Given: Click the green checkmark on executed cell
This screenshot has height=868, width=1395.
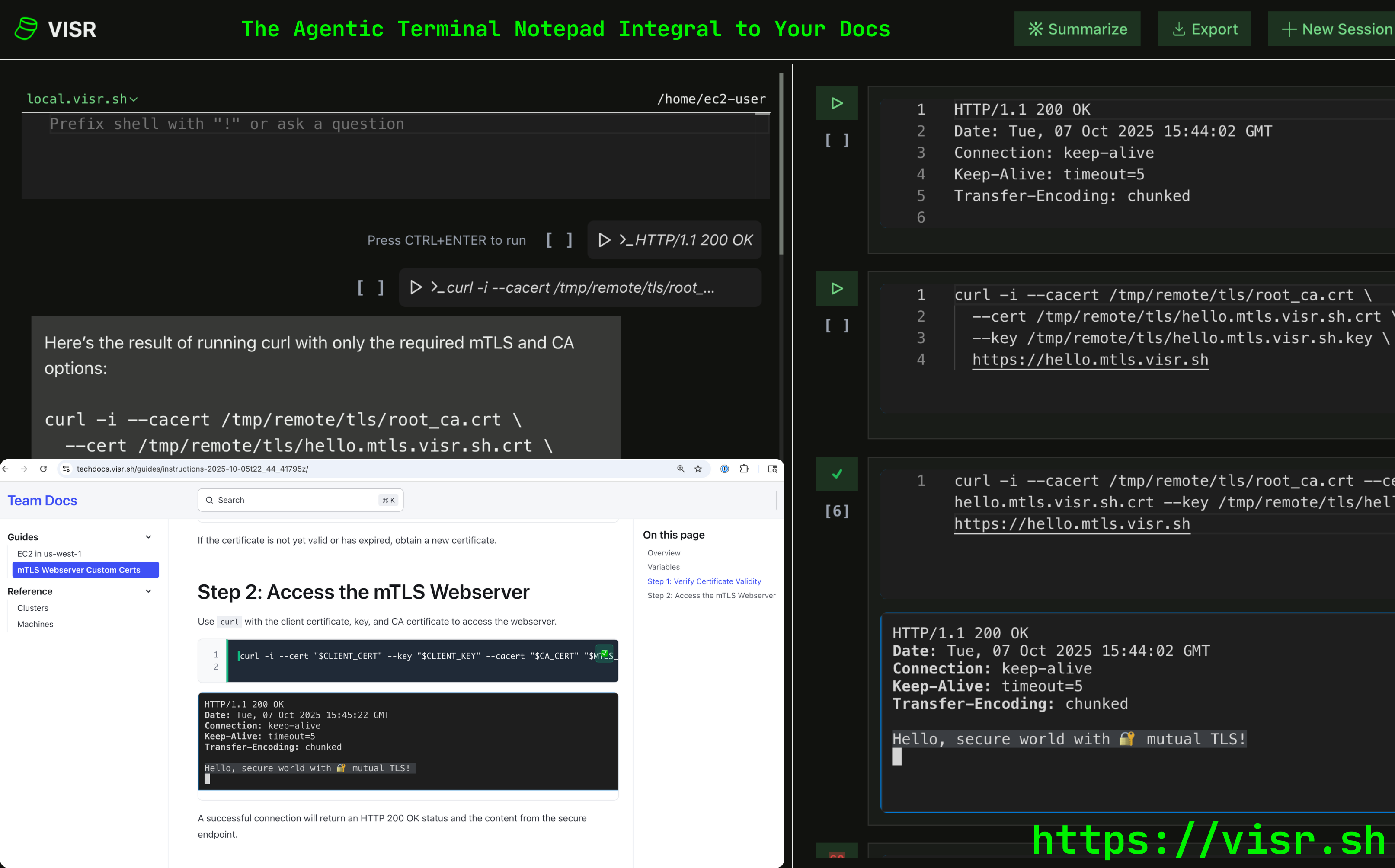Looking at the screenshot, I should [x=836, y=474].
